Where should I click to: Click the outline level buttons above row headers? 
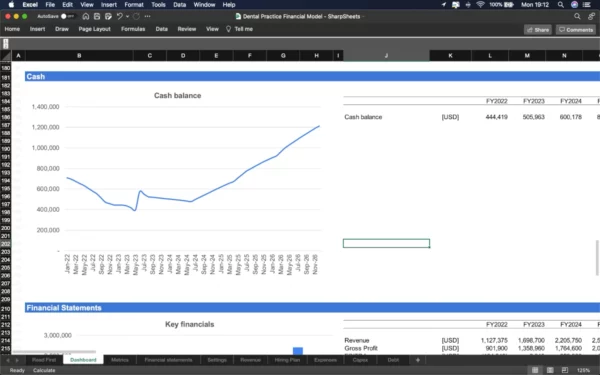coord(6,44)
